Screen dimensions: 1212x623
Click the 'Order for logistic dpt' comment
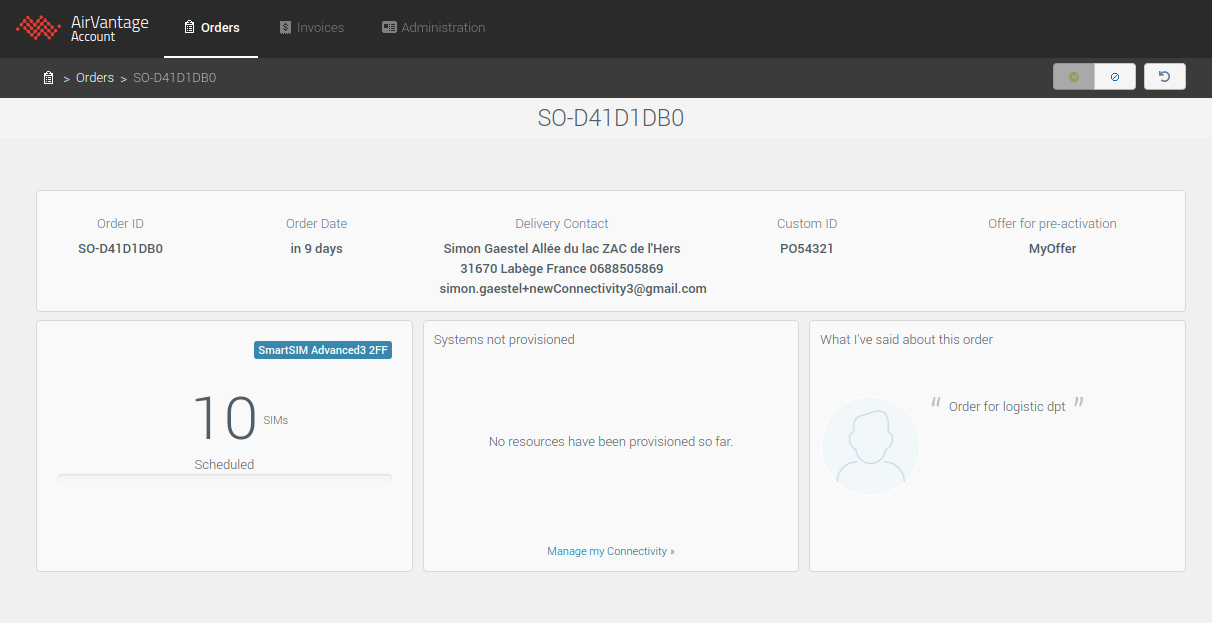[1007, 407]
